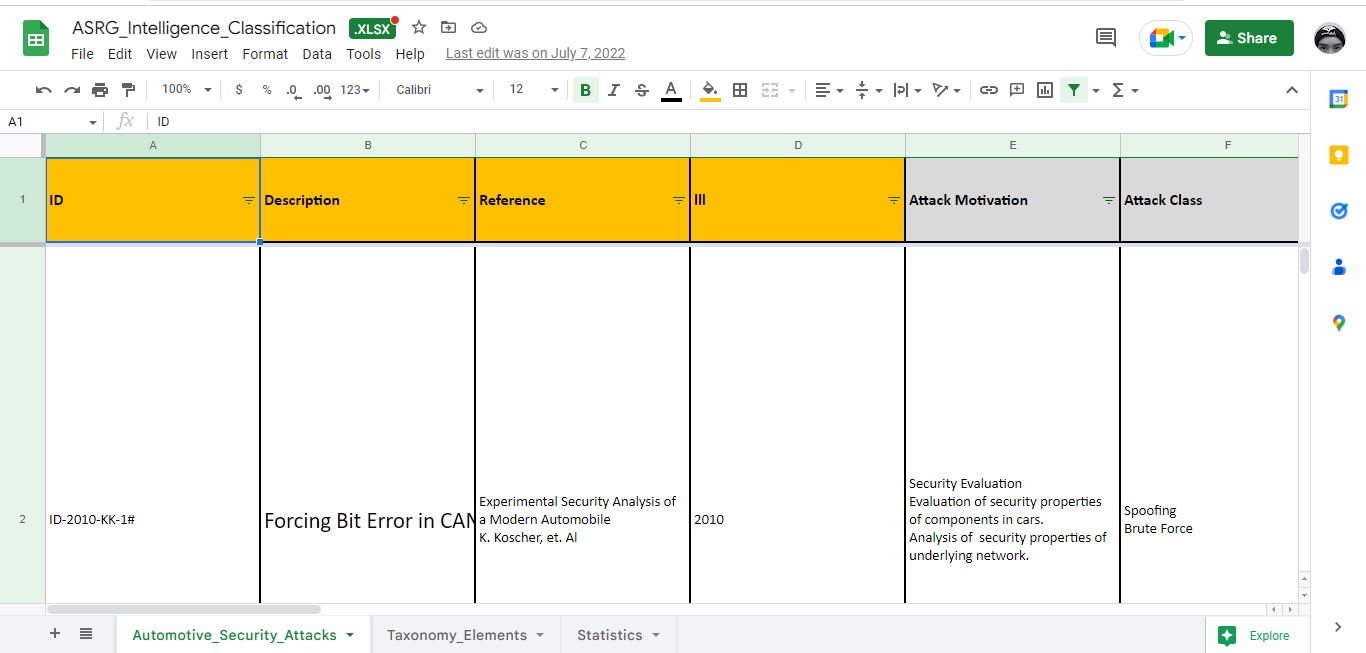The height and width of the screenshot is (653, 1366).
Task: Open the Reference column filter dropdown
Action: 678,200
